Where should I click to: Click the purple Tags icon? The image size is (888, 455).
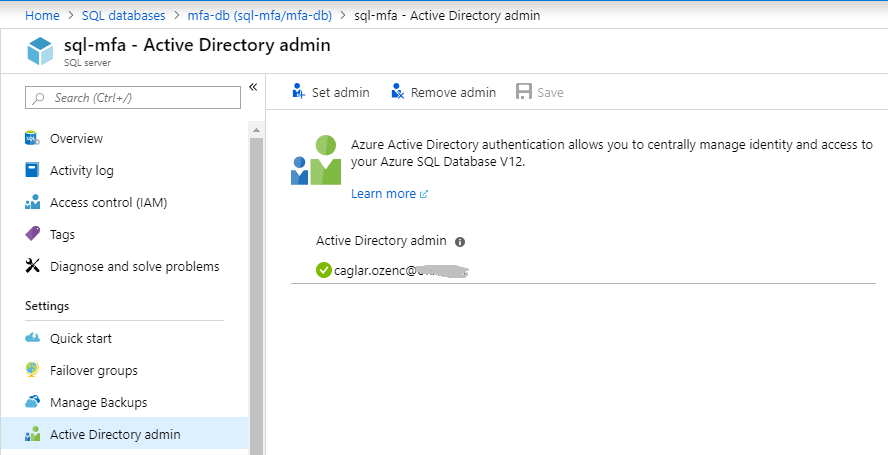[x=32, y=233]
